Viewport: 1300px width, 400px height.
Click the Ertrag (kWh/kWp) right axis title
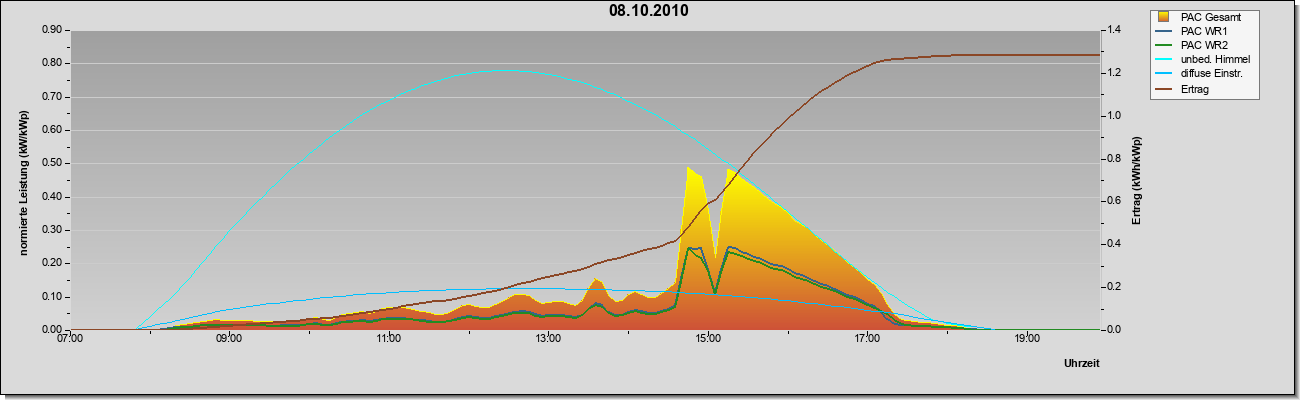pos(1137,180)
